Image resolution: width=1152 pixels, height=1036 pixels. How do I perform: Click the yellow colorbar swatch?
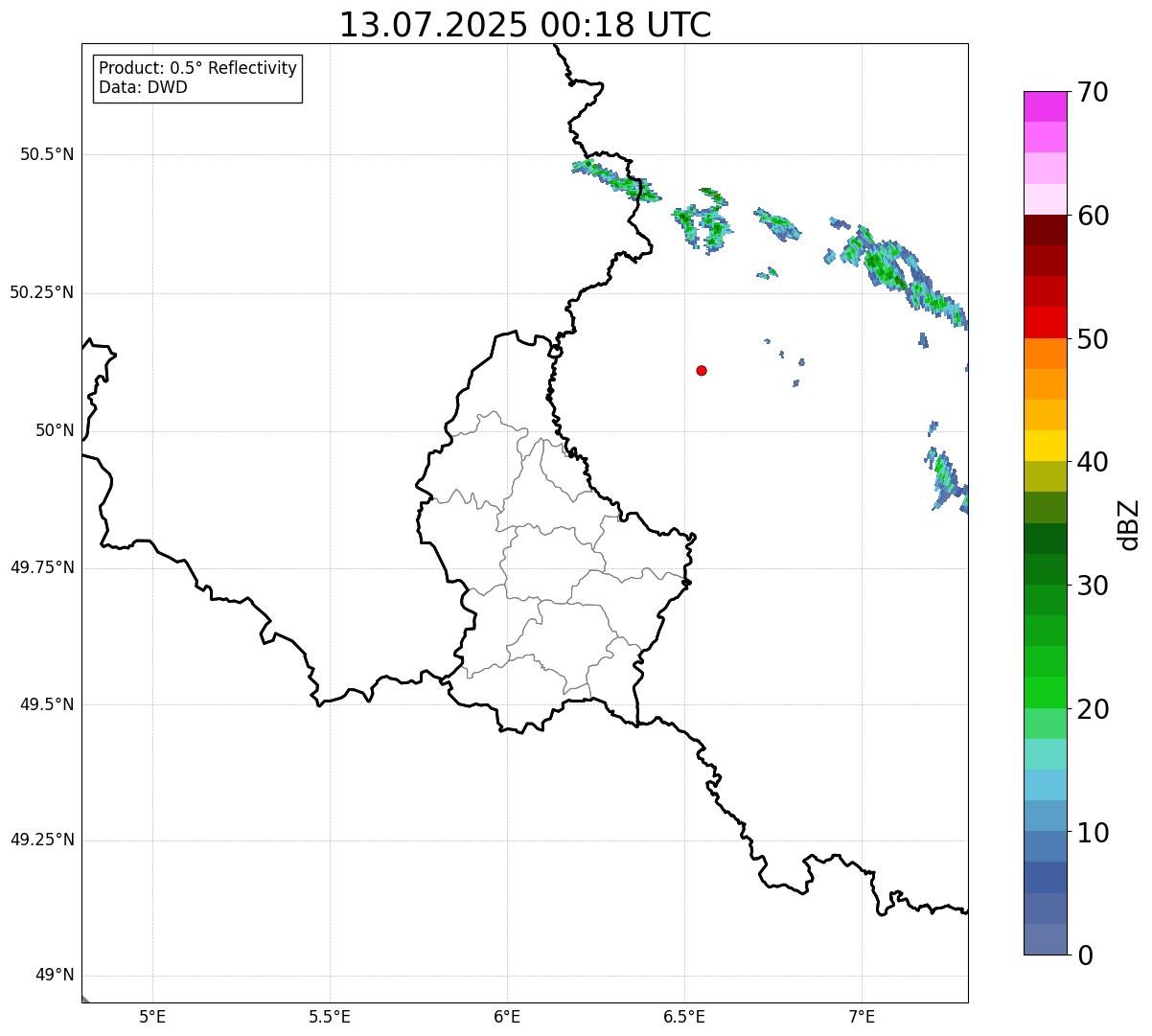[x=1045, y=446]
